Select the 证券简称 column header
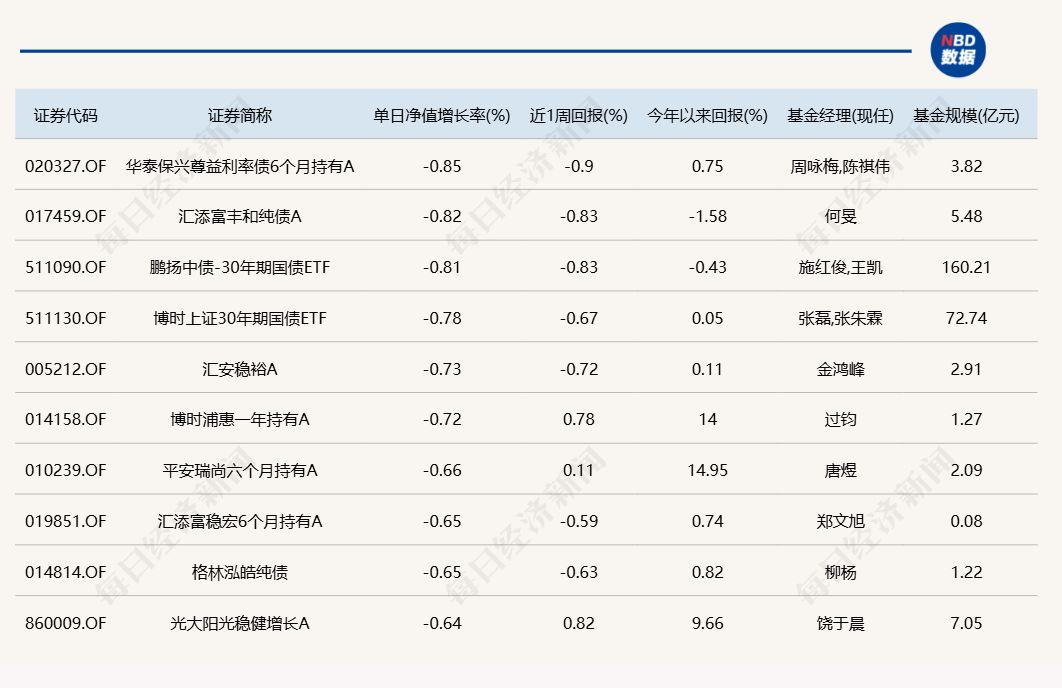 (240, 115)
